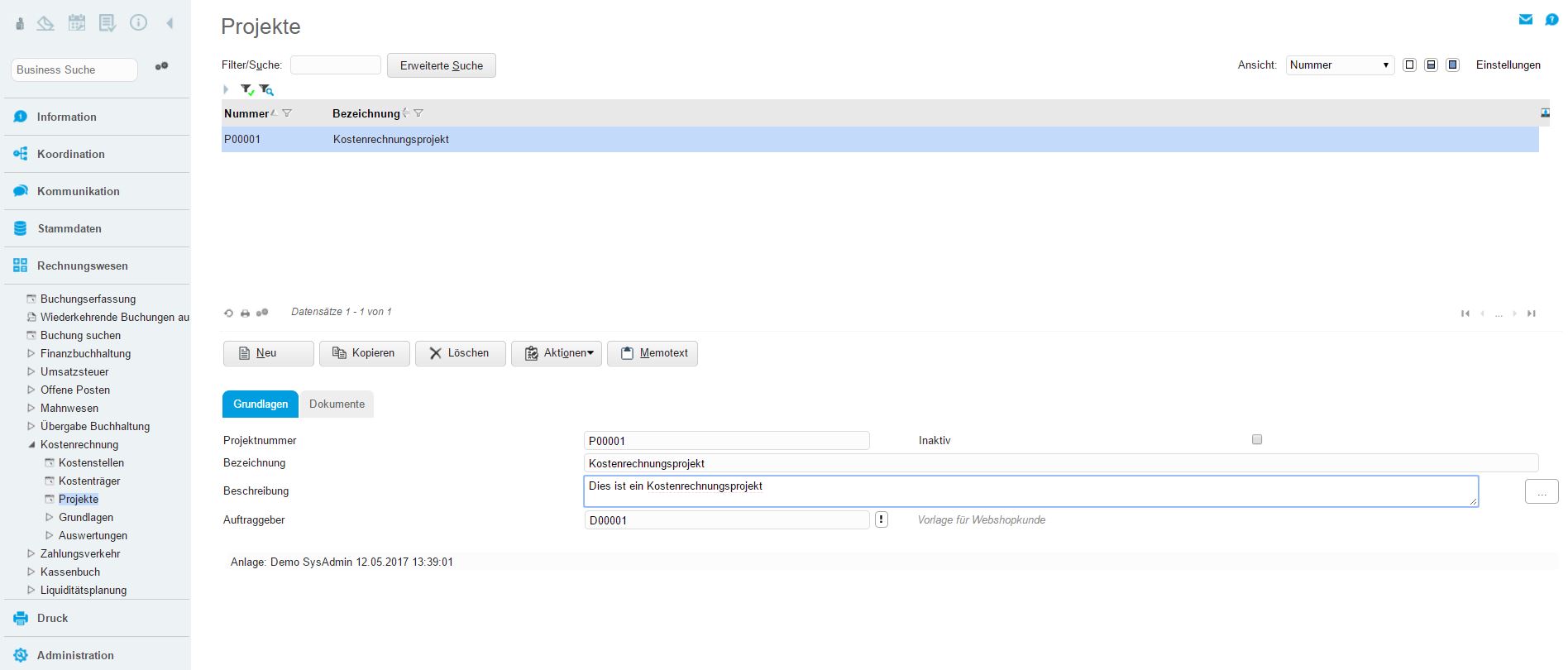Click the Kopieren button

click(x=365, y=353)
